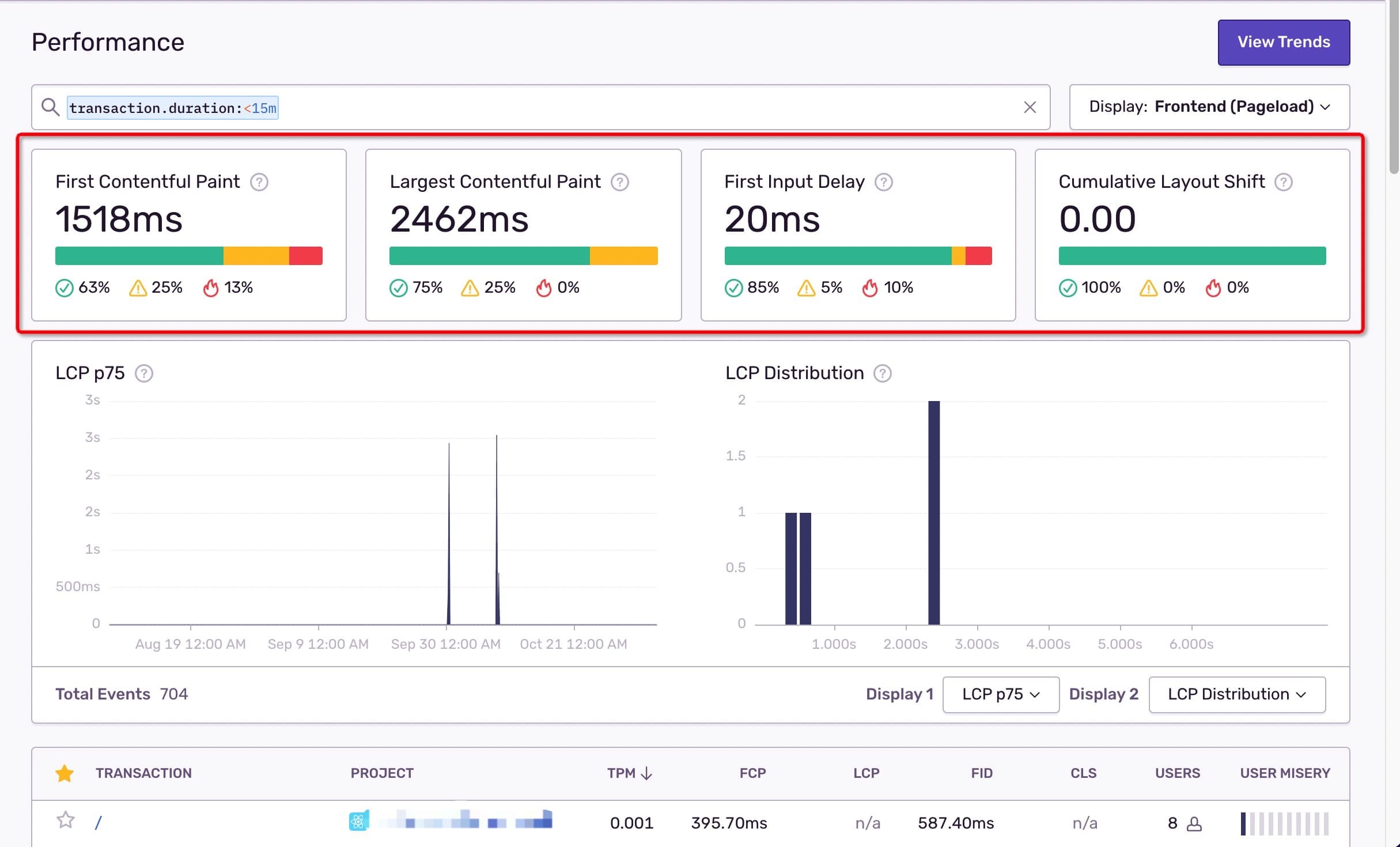The height and width of the screenshot is (847, 1400).
Task: Click LCP Distribution chart help icon
Action: [x=882, y=373]
